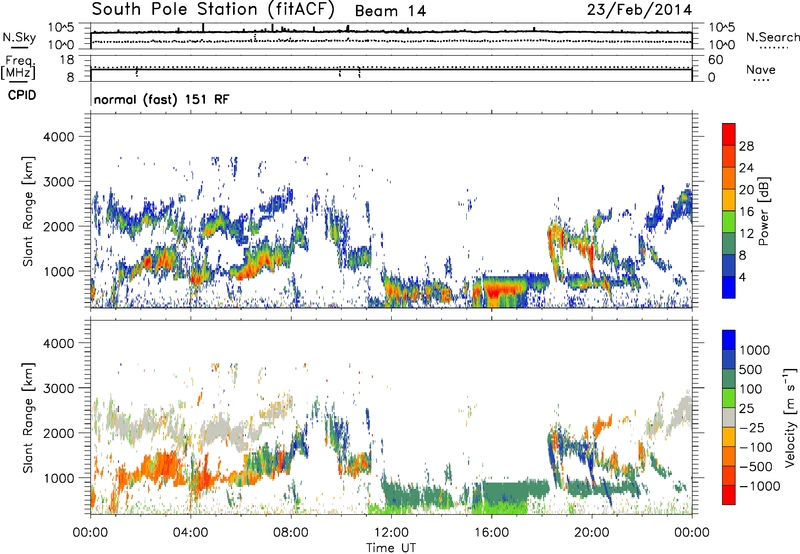Click the '20' label on the power colorbar
The height and width of the screenshot is (554, 800).
click(746, 190)
